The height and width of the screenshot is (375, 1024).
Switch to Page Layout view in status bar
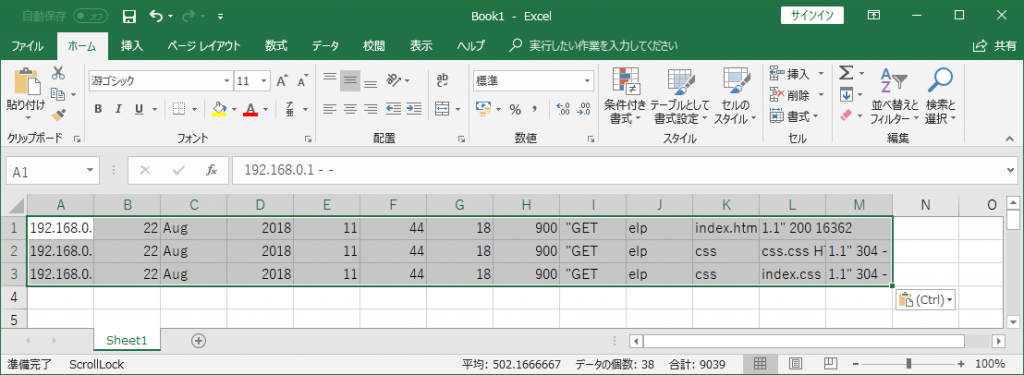pos(795,363)
